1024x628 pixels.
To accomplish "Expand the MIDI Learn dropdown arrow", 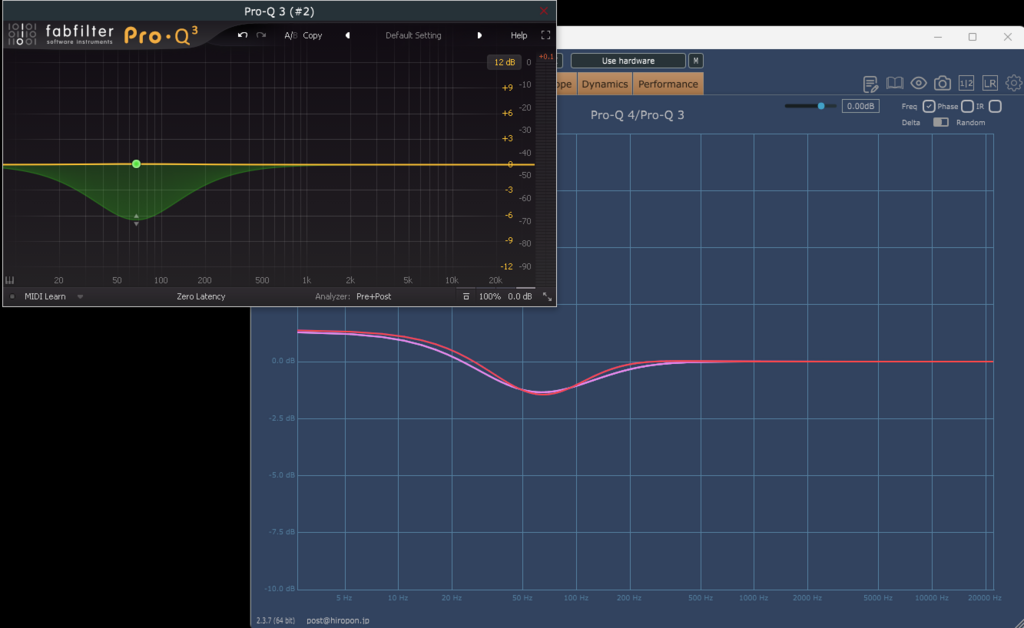I will coord(80,296).
